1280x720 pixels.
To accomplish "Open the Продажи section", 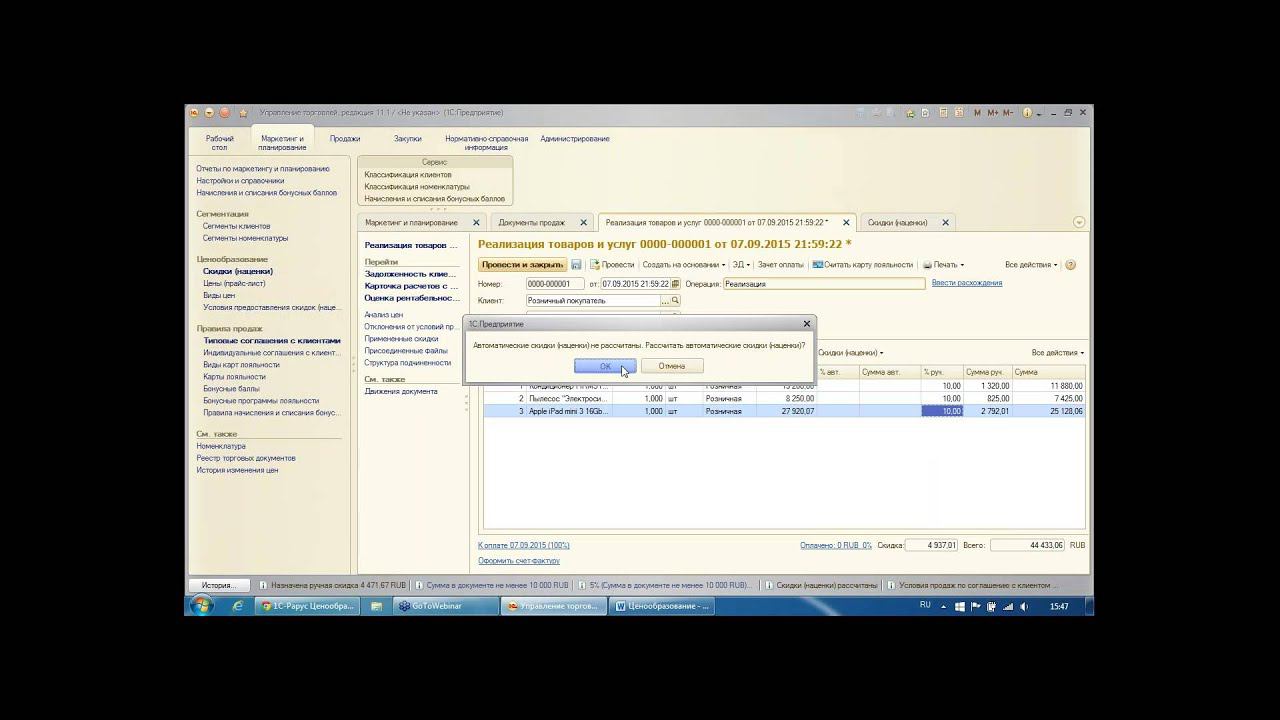I will tap(345, 139).
